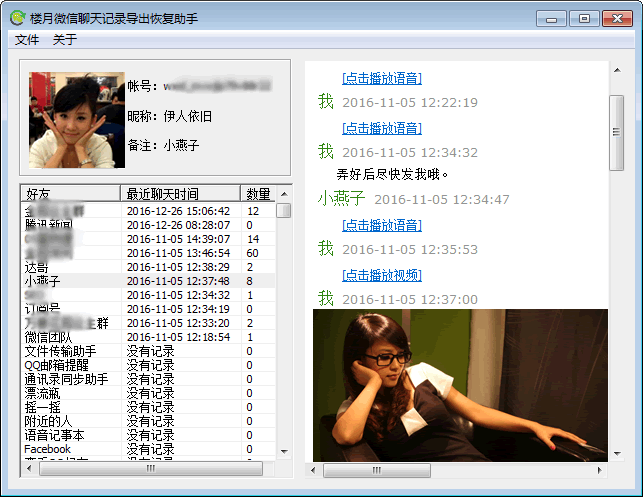The width and height of the screenshot is (643, 497).
Task: Click chat pane horizontal scroll thumb
Action: pyautogui.click(x=377, y=470)
